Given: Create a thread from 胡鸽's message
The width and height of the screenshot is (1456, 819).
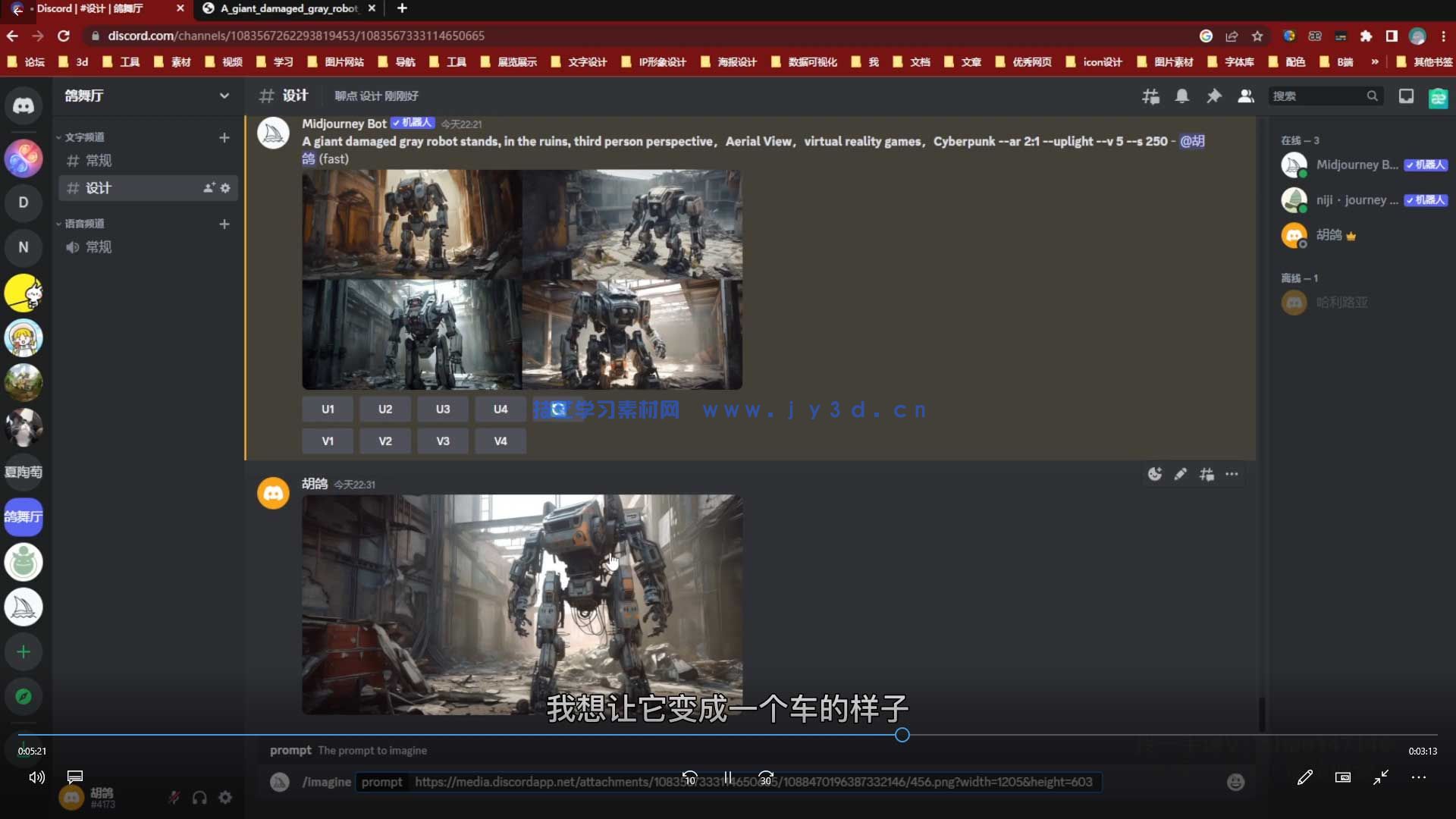Looking at the screenshot, I should pos(1206,474).
